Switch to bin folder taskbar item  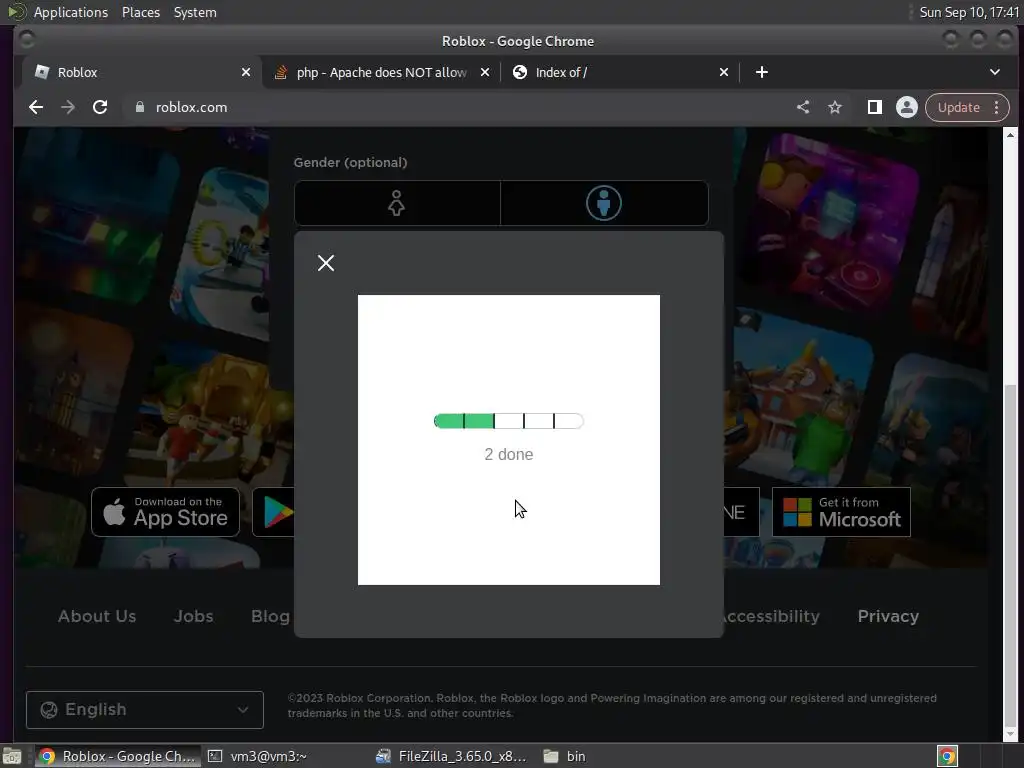coord(566,756)
